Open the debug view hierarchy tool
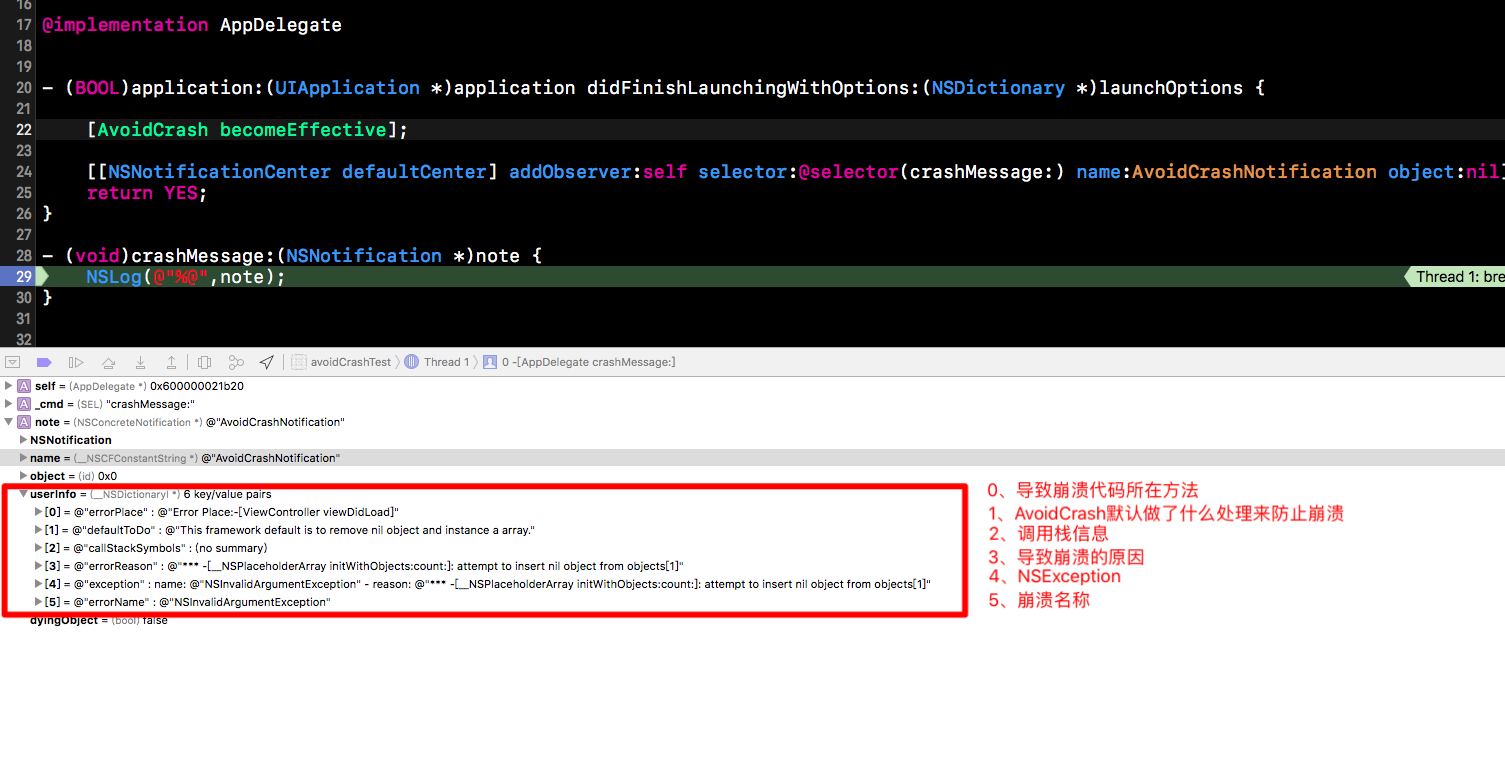This screenshot has width=1505, height=773. [204, 362]
